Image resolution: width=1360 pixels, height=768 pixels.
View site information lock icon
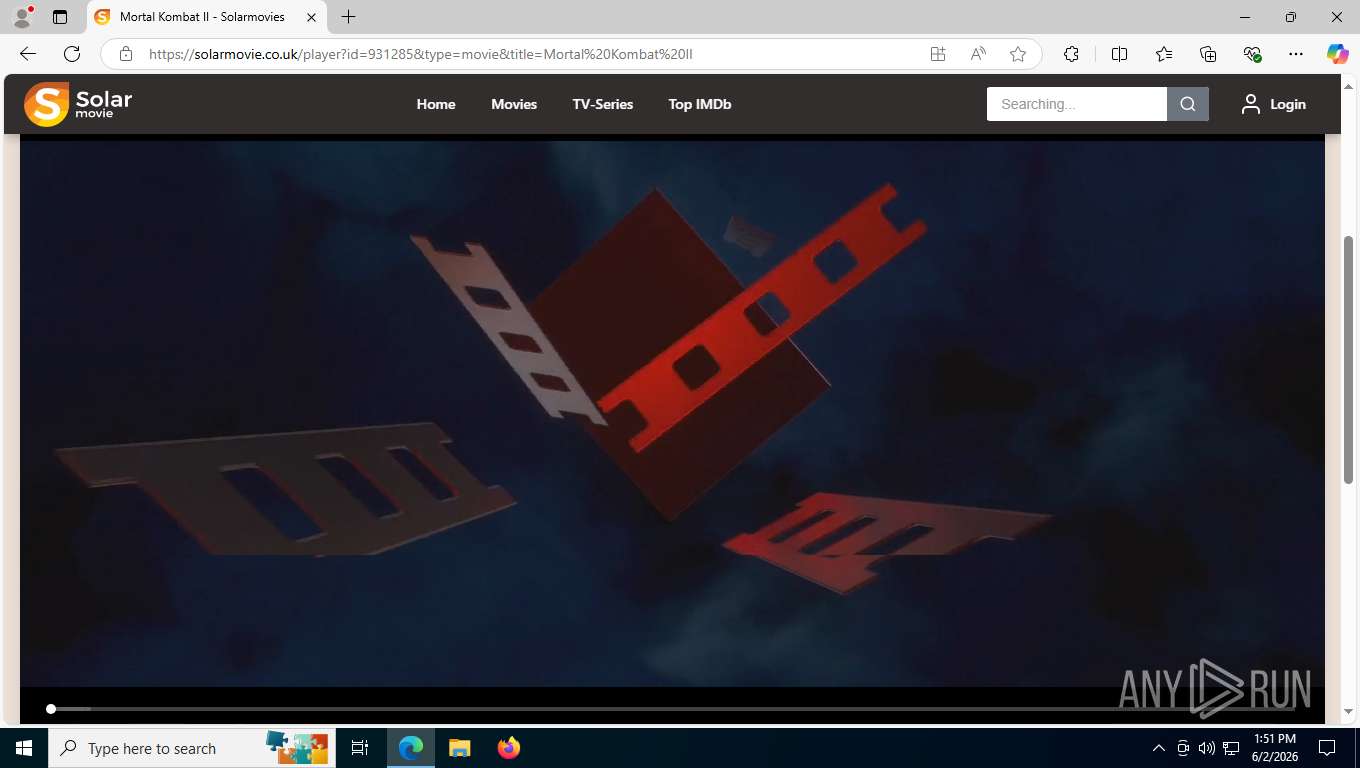click(126, 54)
